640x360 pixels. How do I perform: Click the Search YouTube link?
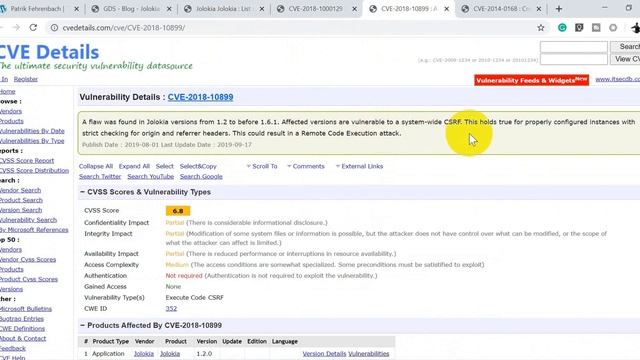151,176
